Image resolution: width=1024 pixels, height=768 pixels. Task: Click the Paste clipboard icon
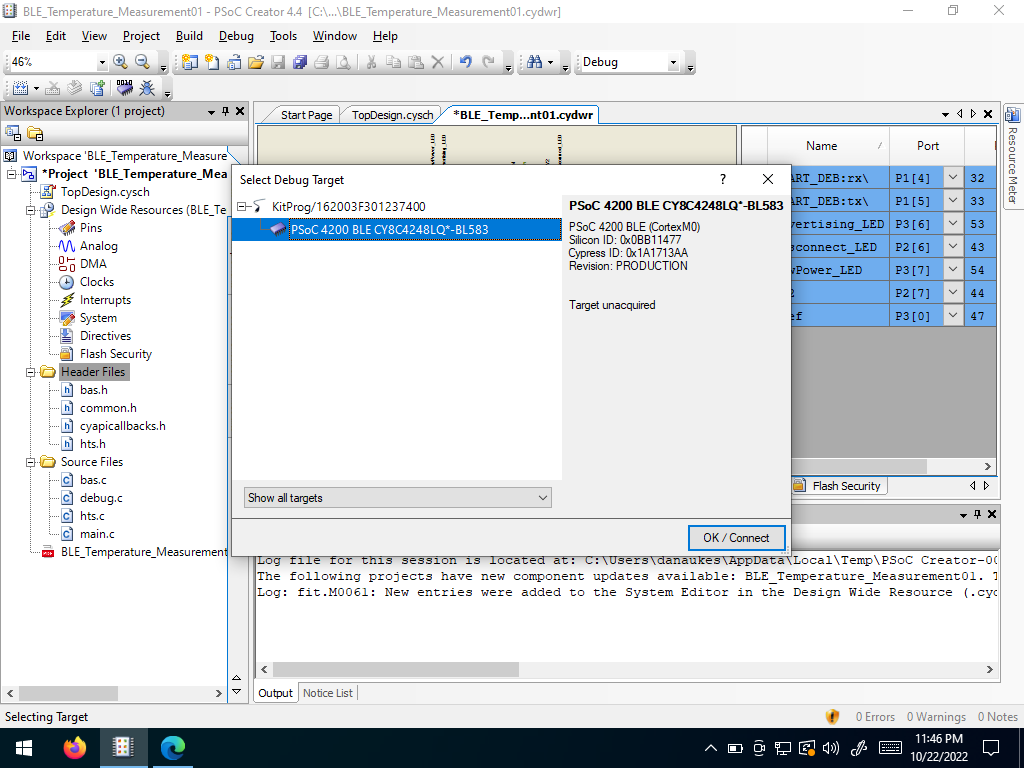tap(415, 62)
